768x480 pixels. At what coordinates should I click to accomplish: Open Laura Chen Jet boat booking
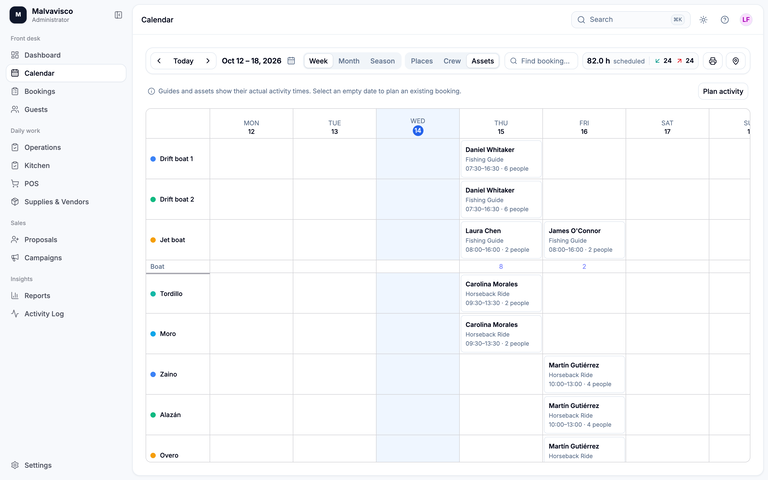(501, 240)
